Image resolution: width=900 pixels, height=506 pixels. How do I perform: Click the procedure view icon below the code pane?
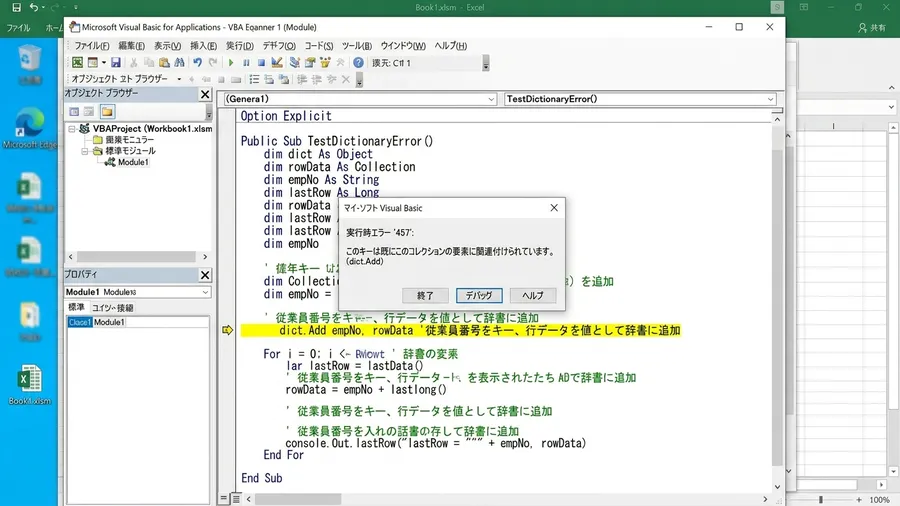(x=224, y=499)
